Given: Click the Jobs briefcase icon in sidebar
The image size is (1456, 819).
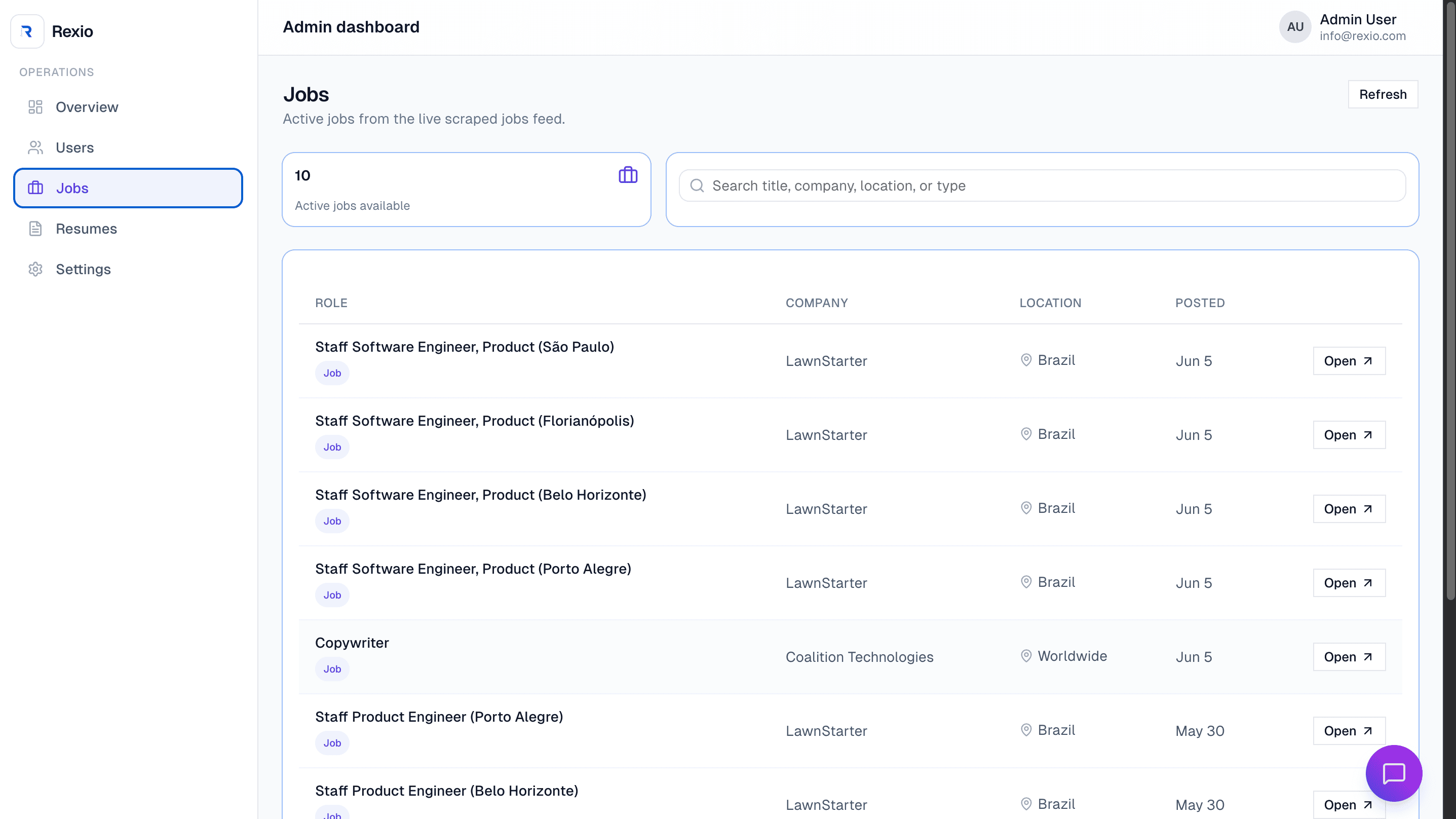Looking at the screenshot, I should click(x=35, y=188).
